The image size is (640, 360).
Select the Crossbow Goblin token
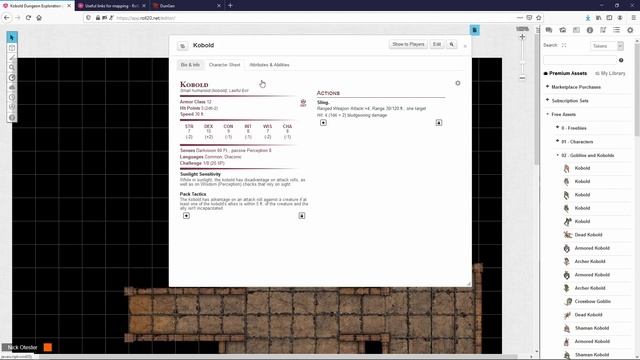[592, 301]
